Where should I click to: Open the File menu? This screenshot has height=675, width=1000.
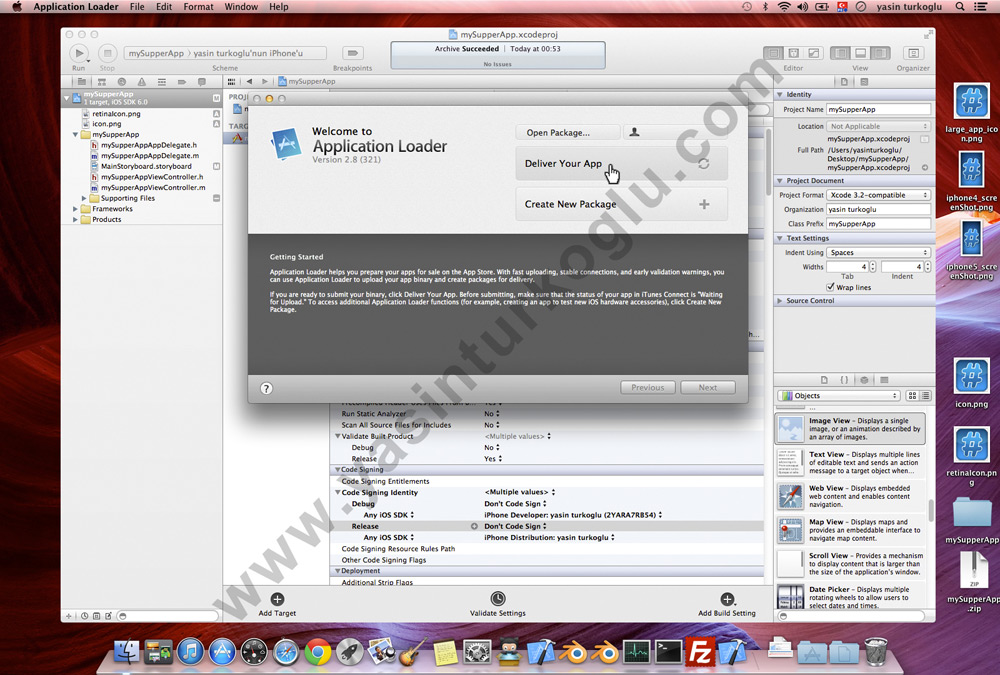(x=137, y=7)
